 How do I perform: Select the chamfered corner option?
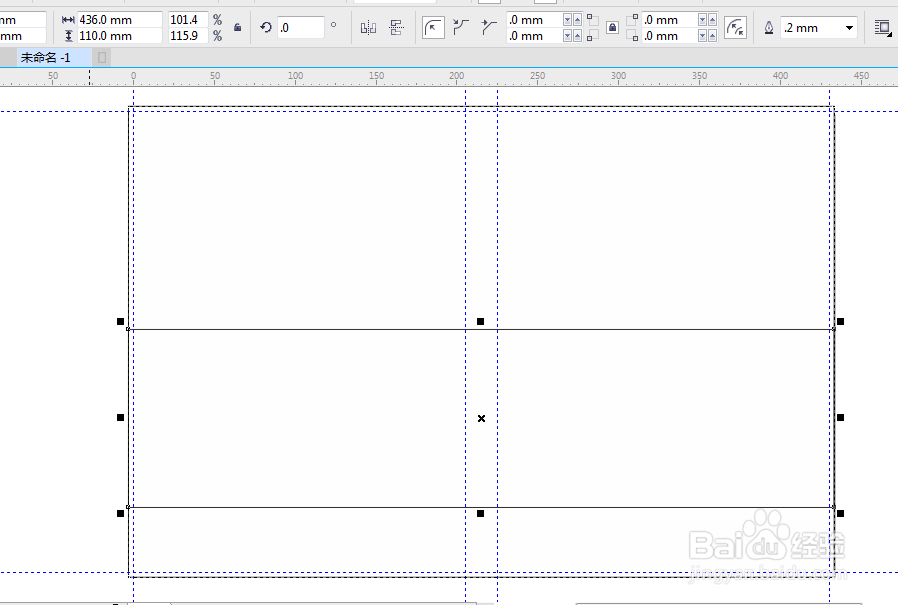[x=489, y=28]
